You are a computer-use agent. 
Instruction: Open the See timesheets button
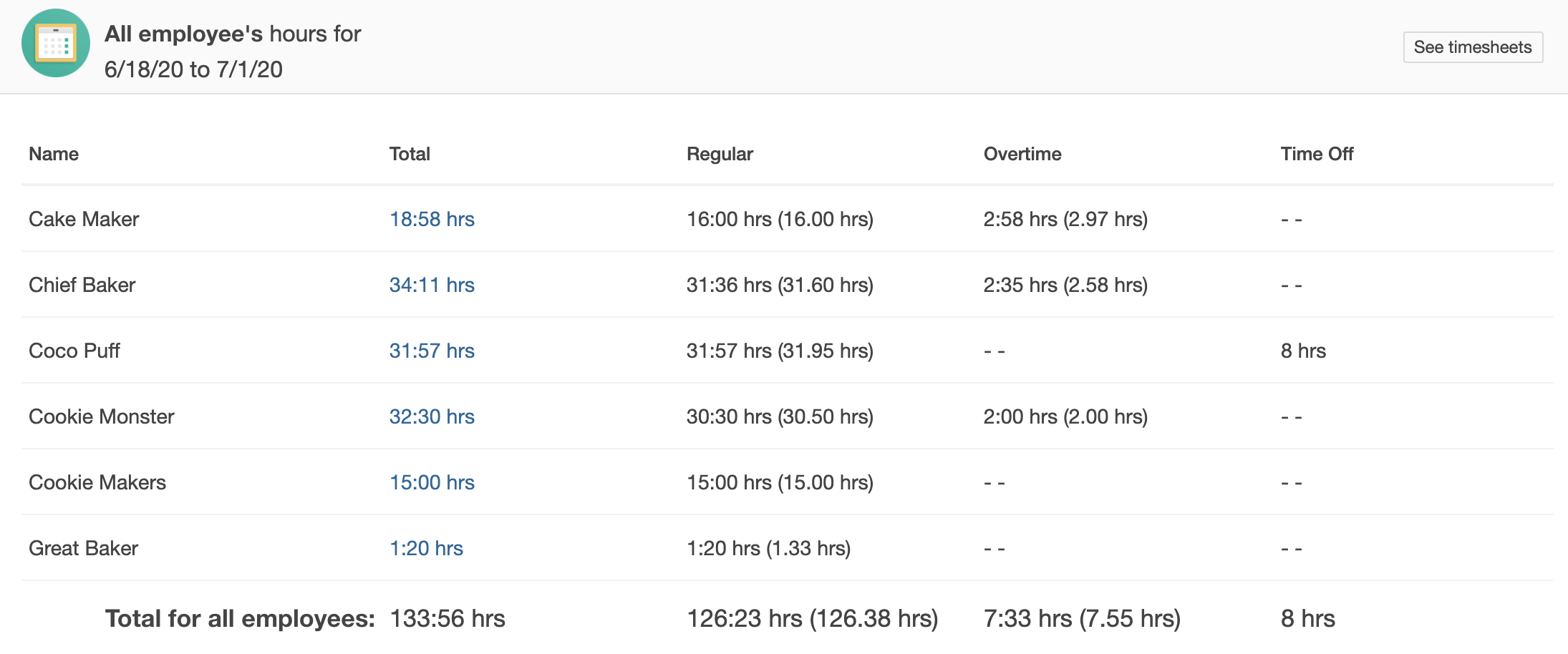click(1472, 47)
